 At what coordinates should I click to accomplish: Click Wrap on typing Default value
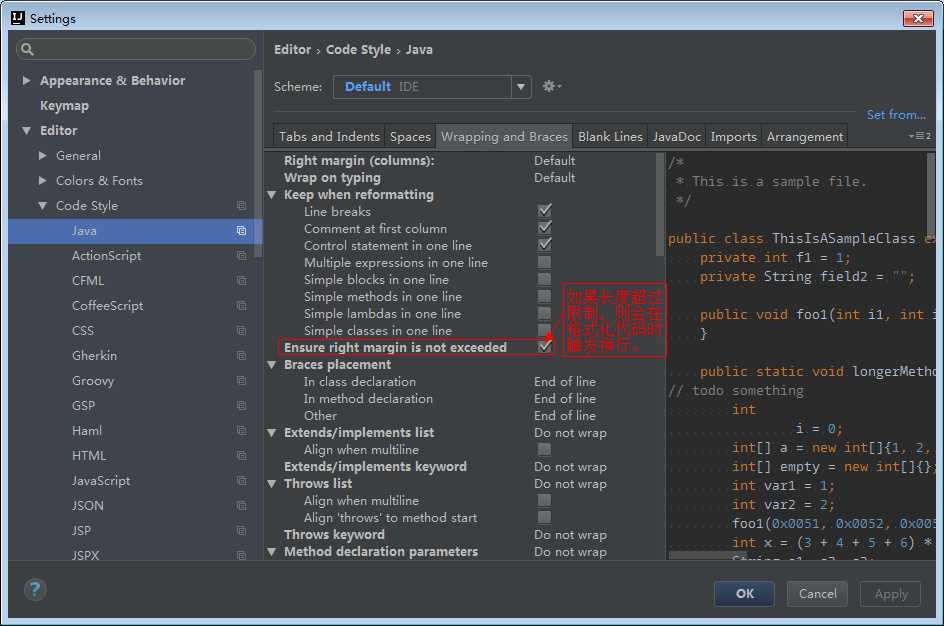click(x=554, y=178)
